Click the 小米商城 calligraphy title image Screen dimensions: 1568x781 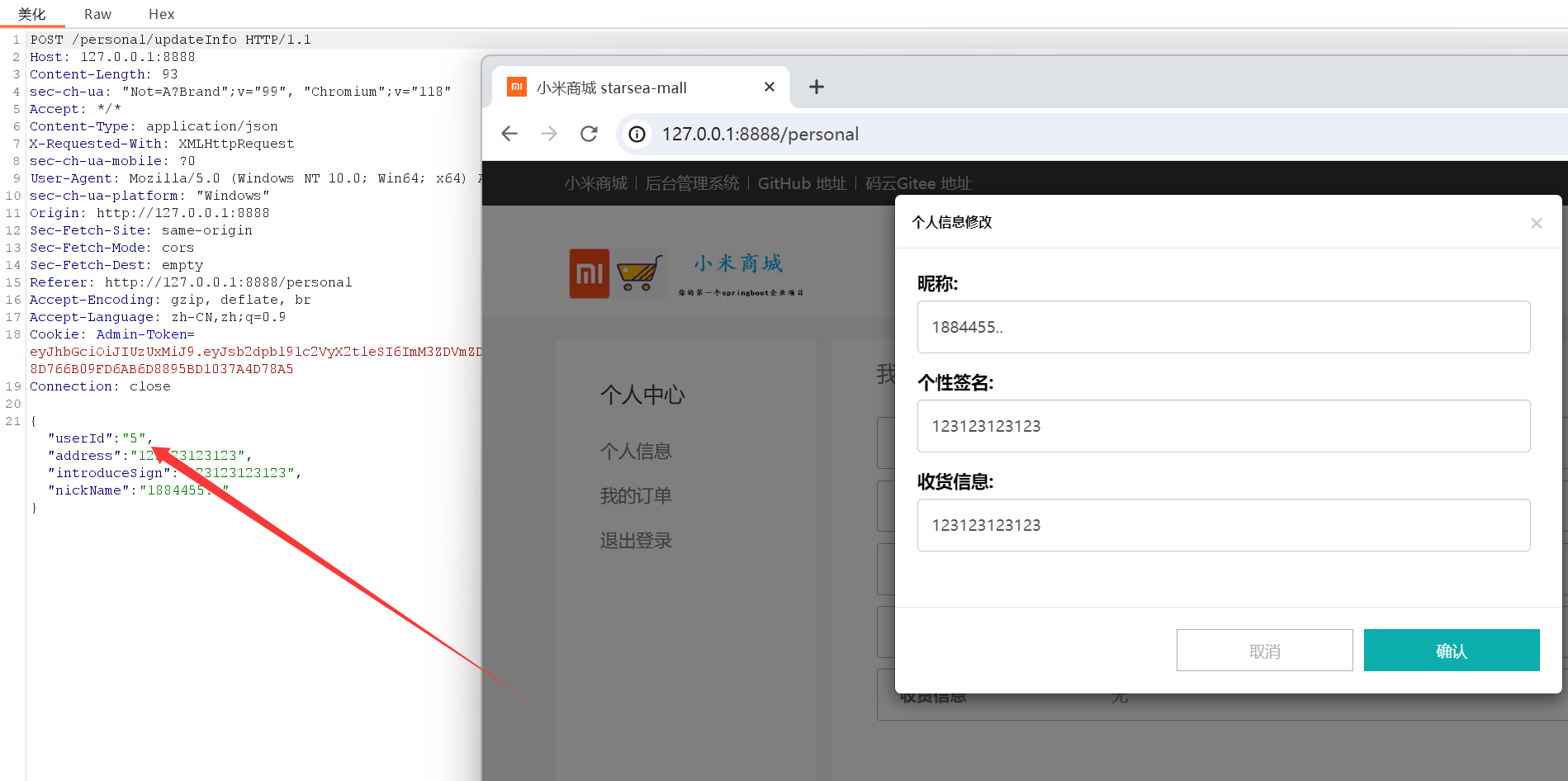click(x=738, y=263)
